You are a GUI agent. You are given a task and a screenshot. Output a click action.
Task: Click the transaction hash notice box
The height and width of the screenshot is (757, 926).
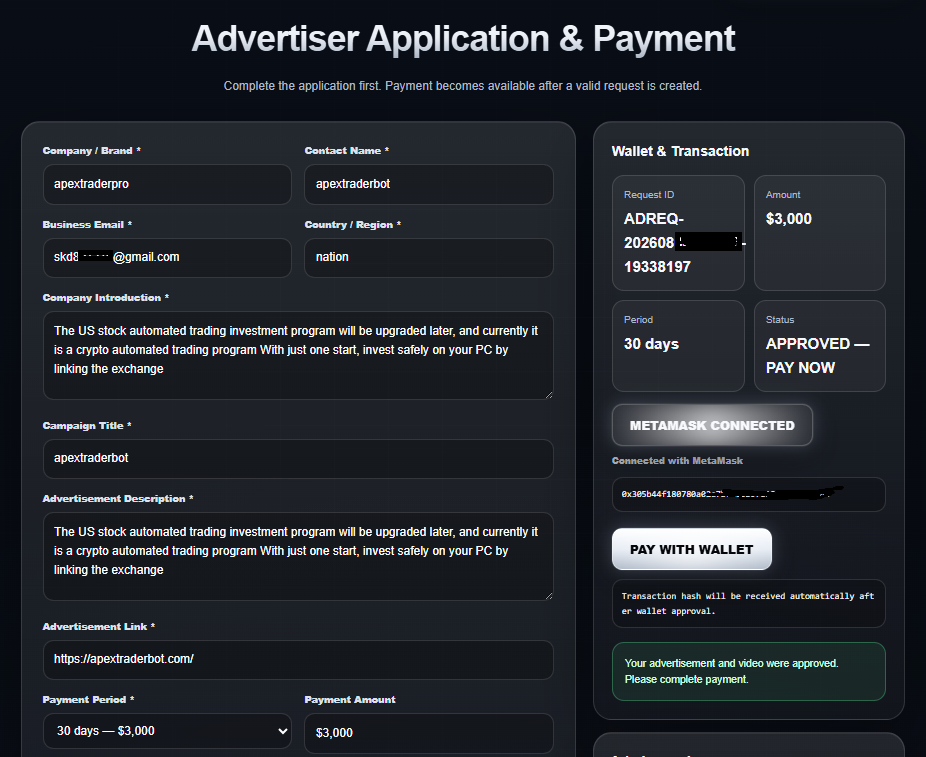point(749,603)
